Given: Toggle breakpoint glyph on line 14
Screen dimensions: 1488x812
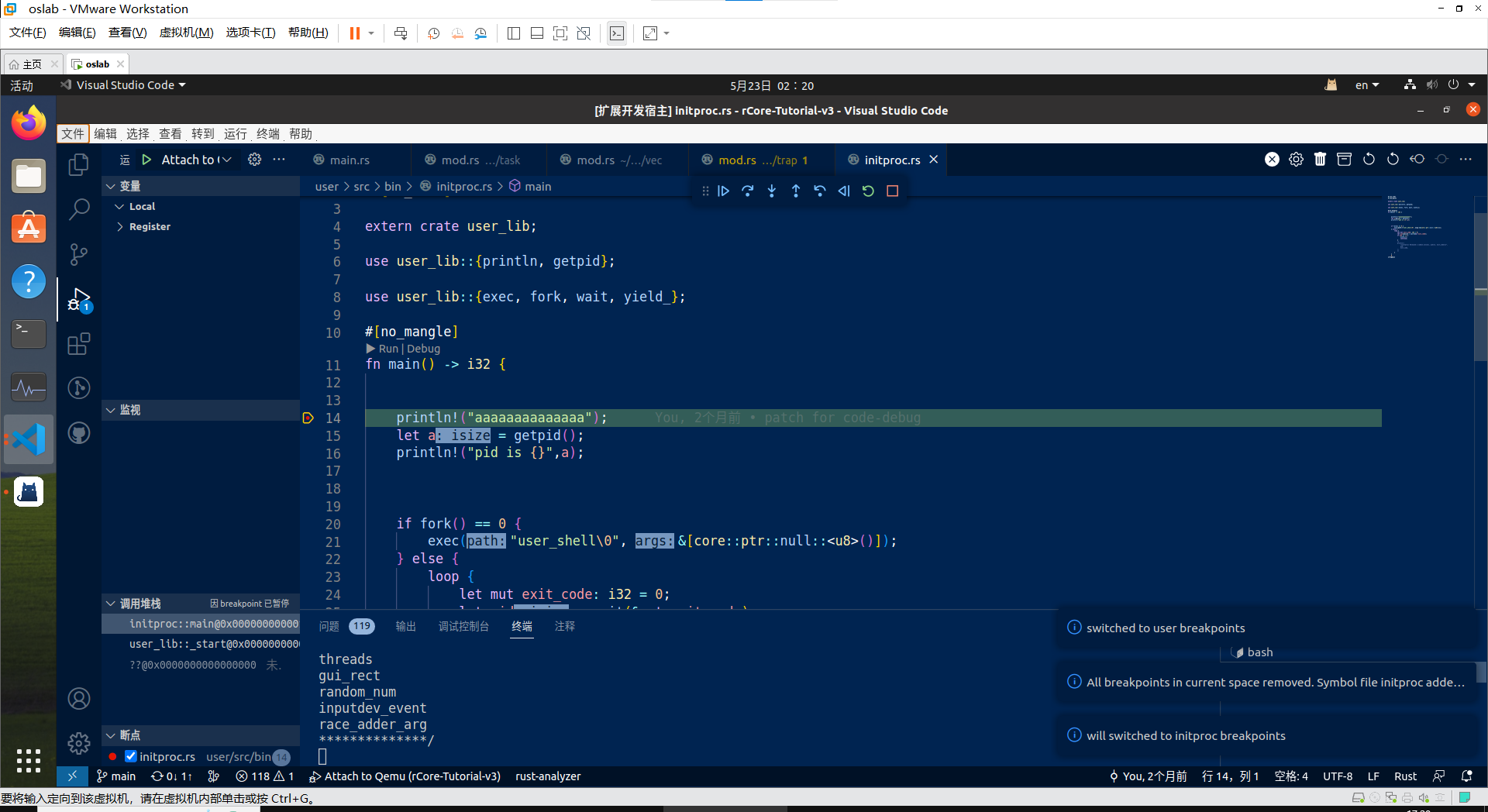Looking at the screenshot, I should 308,418.
